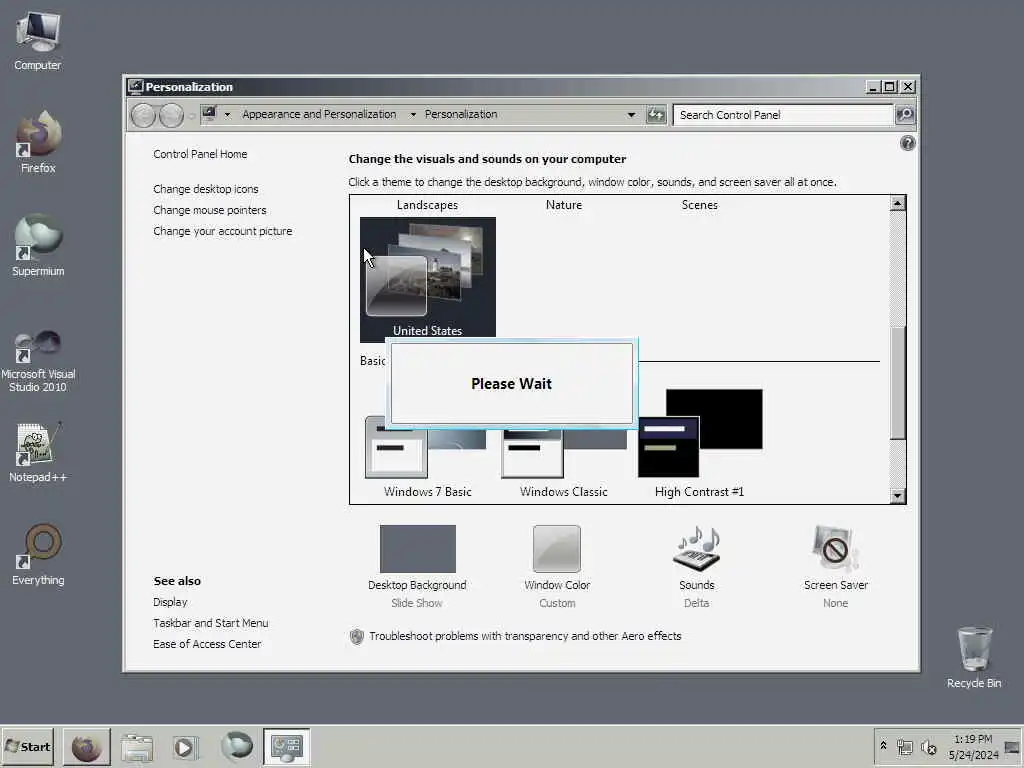Click Troubleshoot problems with transparency link
Viewport: 1024px width, 768px height.
525,636
